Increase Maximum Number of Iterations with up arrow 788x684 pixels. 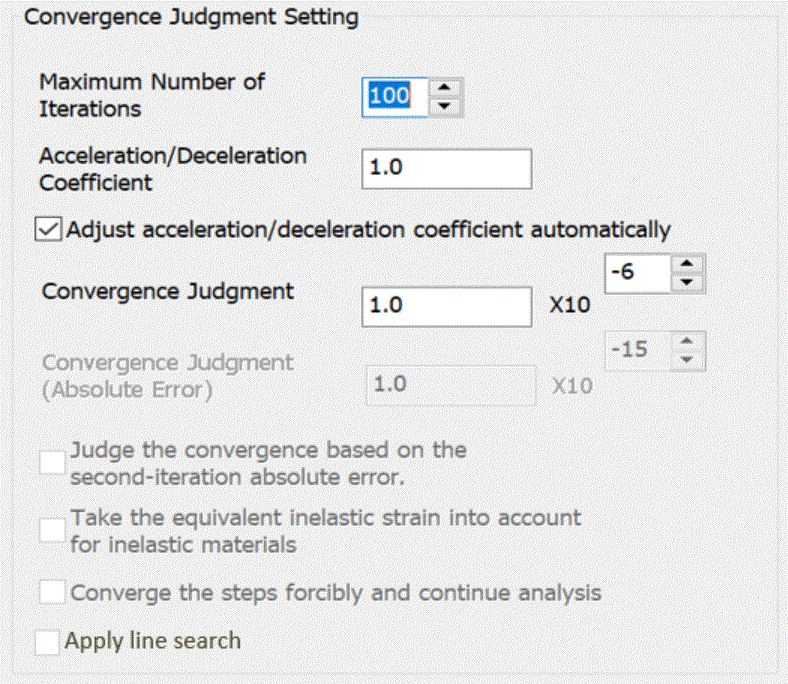447,87
